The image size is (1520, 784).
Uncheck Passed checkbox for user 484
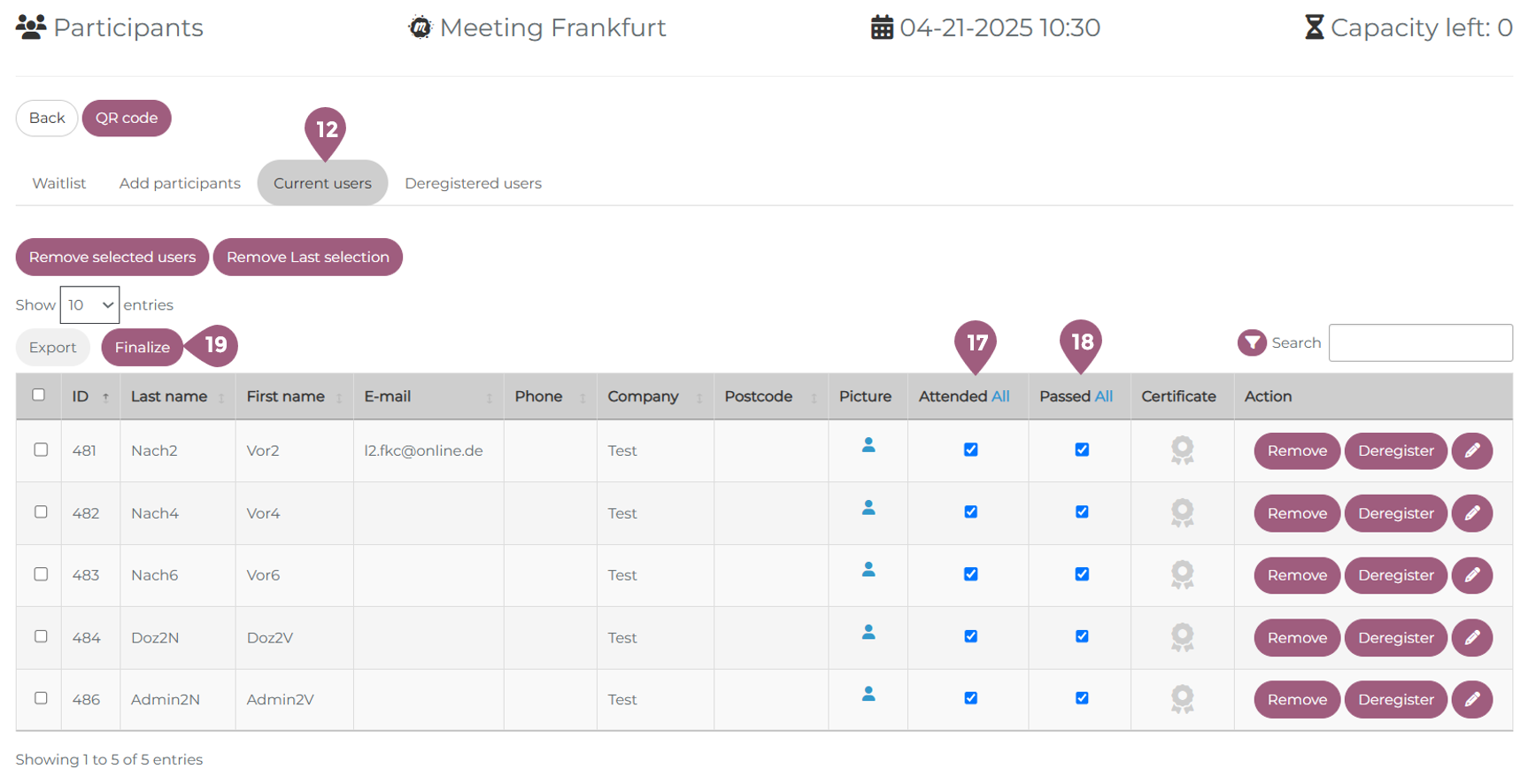[x=1081, y=636]
